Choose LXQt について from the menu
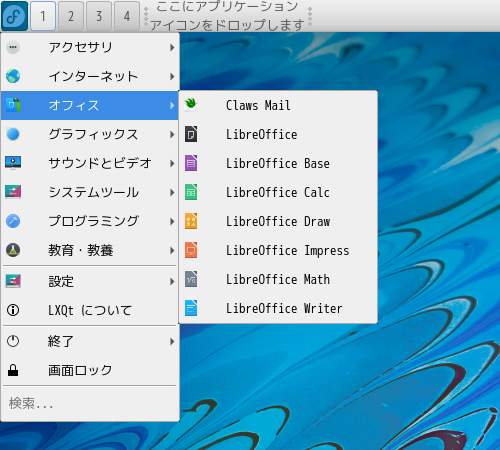500x450 pixels. click(x=90, y=310)
